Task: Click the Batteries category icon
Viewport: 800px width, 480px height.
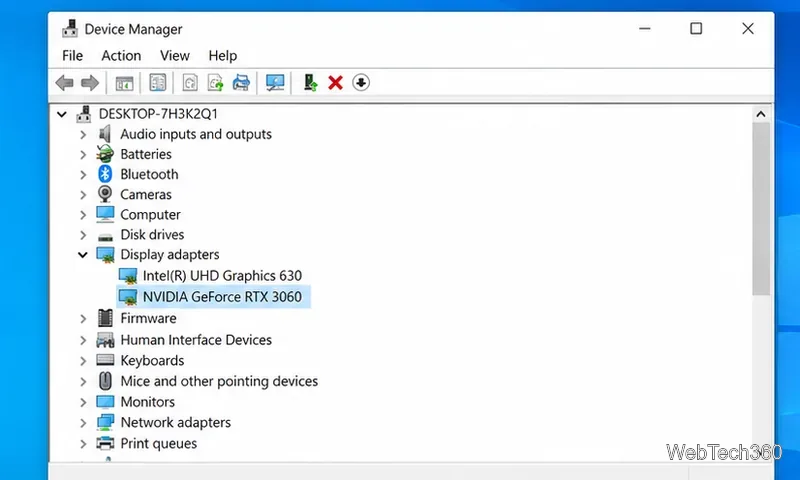Action: (105, 154)
